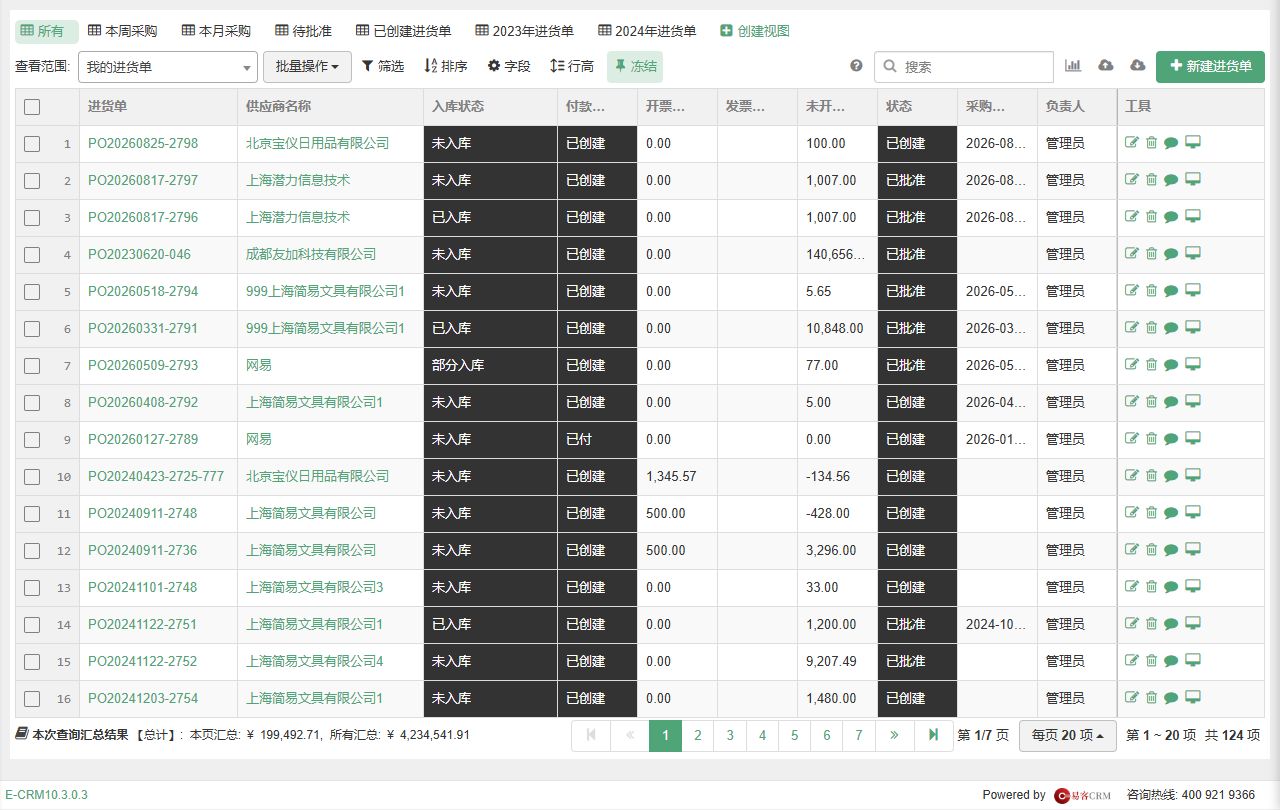Image resolution: width=1280 pixels, height=810 pixels.
Task: Click the 搜索 search input field
Action: (964, 67)
